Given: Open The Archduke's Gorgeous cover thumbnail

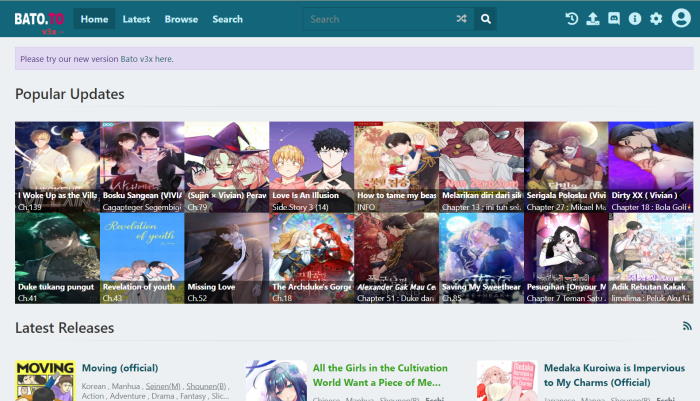Looking at the screenshot, I should tap(312, 258).
